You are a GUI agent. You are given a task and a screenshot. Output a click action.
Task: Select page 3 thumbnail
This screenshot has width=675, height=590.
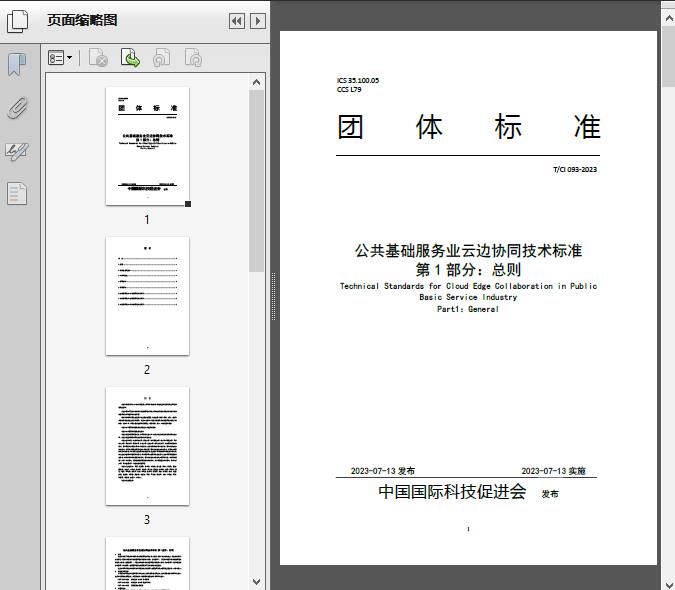[147, 446]
